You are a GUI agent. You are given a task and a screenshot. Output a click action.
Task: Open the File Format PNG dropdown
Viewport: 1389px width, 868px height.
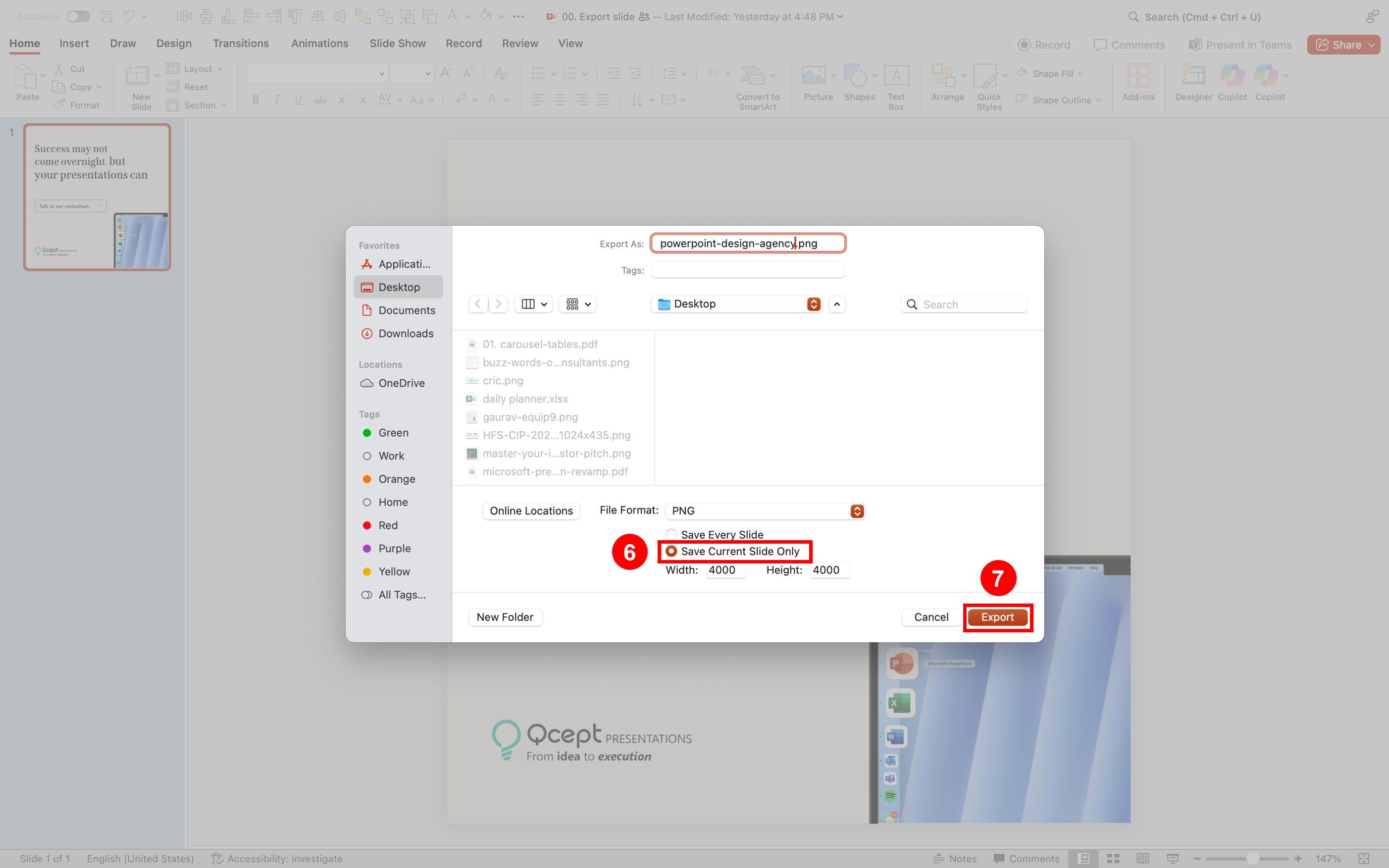pyautogui.click(x=765, y=511)
